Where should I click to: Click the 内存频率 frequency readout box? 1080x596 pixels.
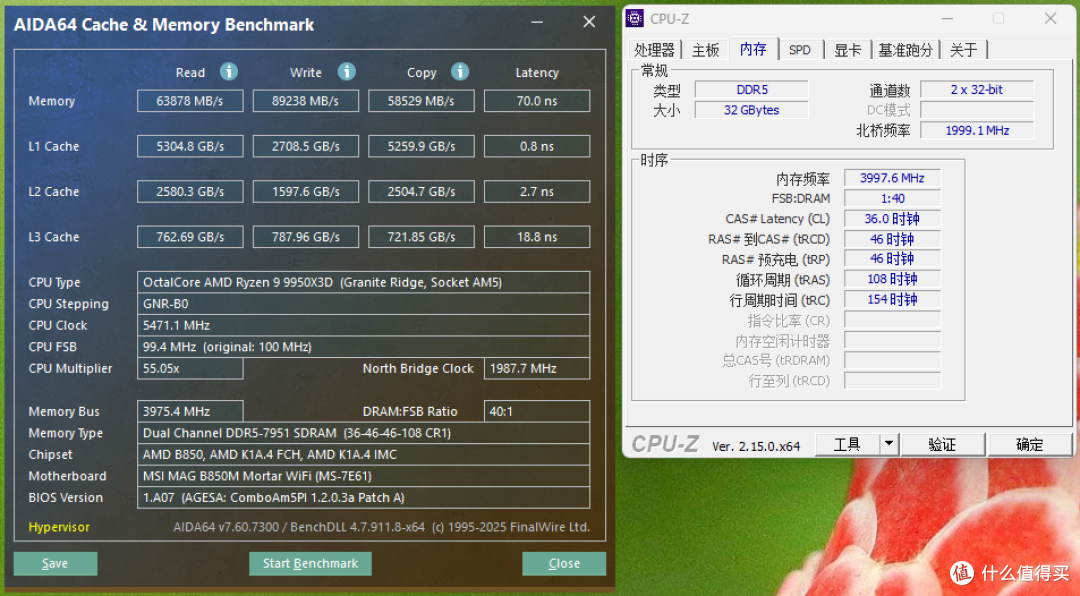click(891, 177)
